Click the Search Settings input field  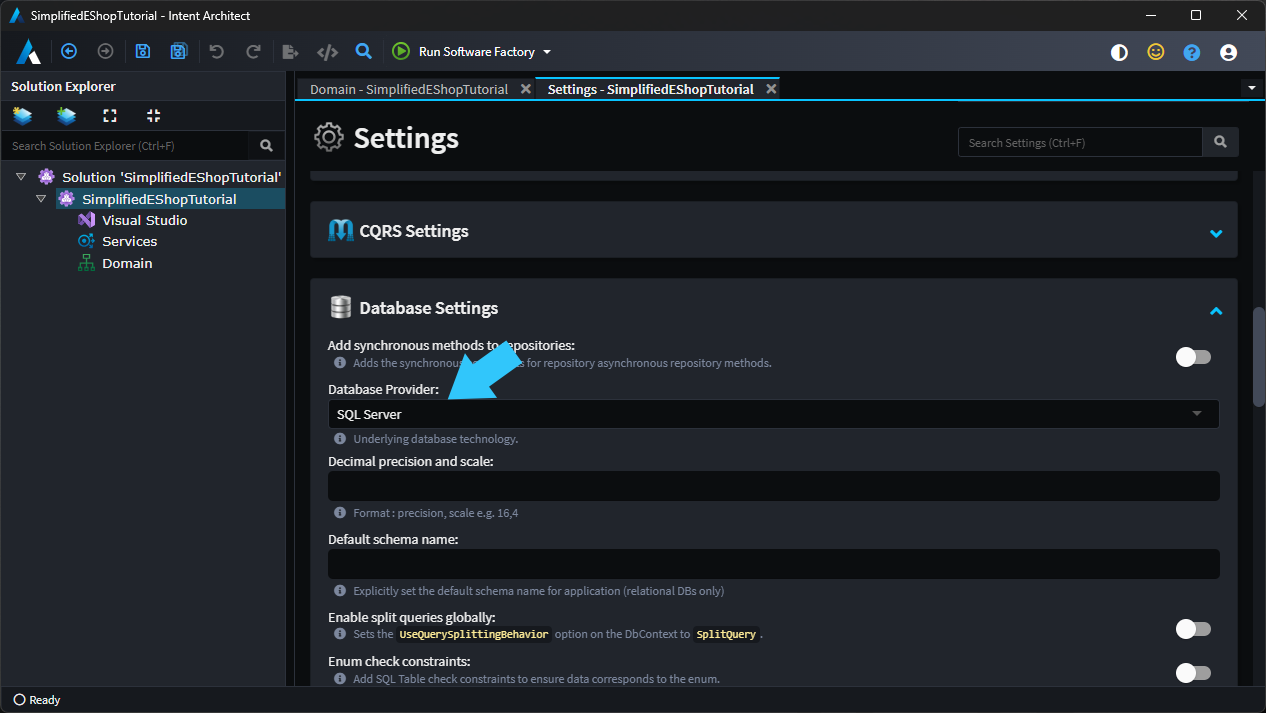(1080, 142)
